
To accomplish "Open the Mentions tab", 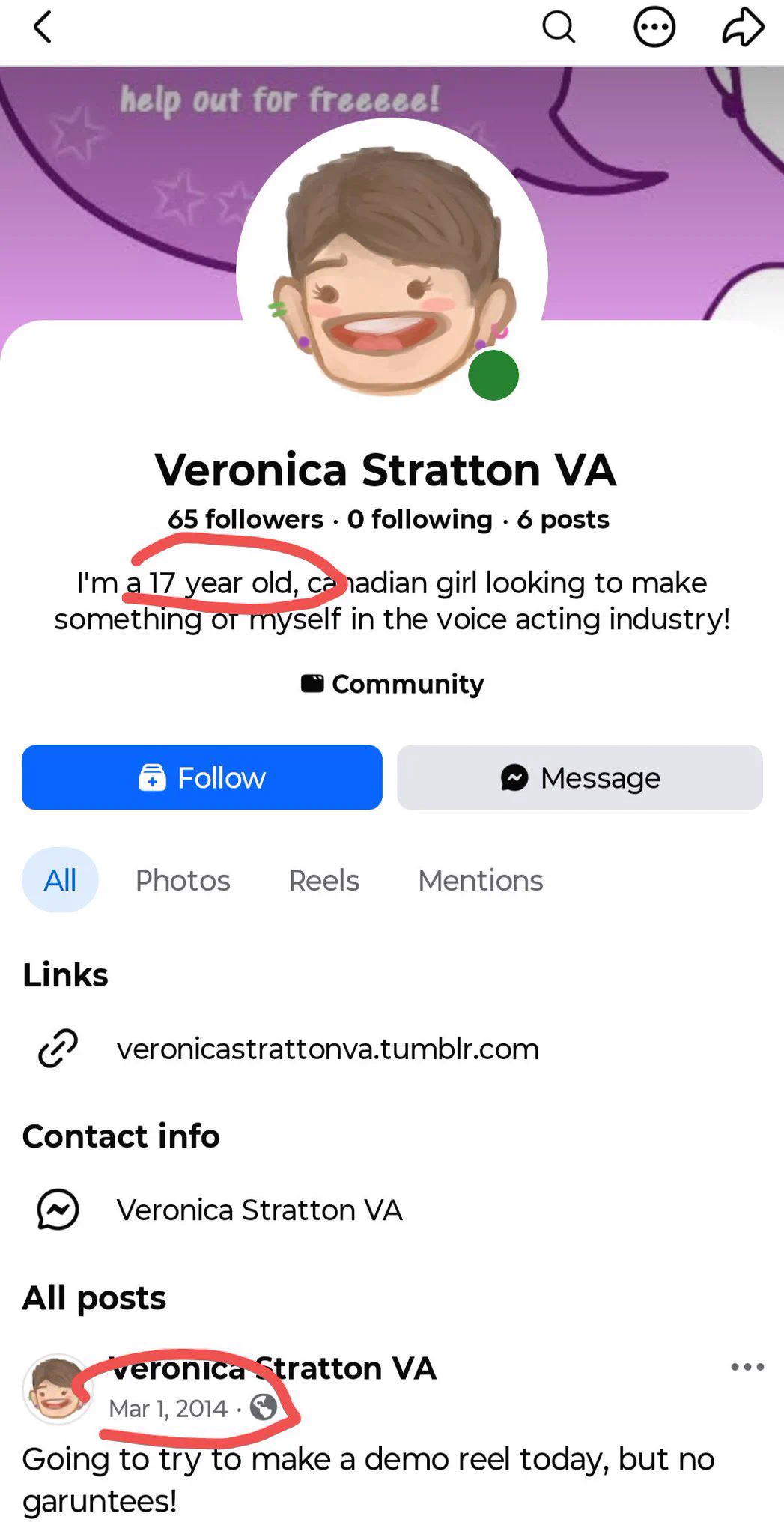I will coord(481,880).
